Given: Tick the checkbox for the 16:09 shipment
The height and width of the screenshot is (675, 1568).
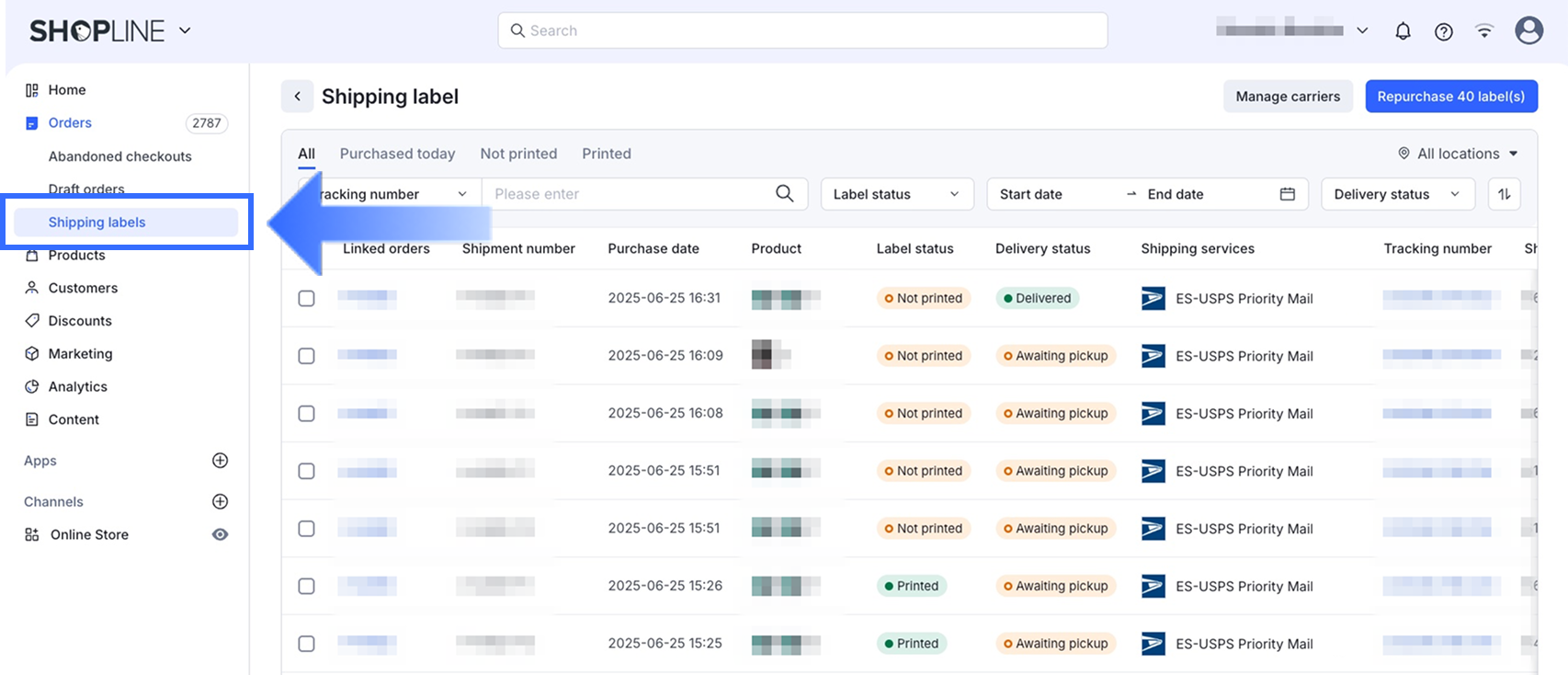Looking at the screenshot, I should coord(307,356).
